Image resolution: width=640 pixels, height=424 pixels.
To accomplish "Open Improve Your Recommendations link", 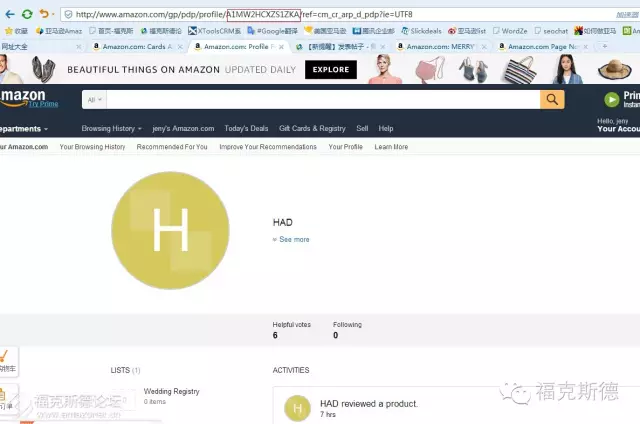I will point(268,147).
